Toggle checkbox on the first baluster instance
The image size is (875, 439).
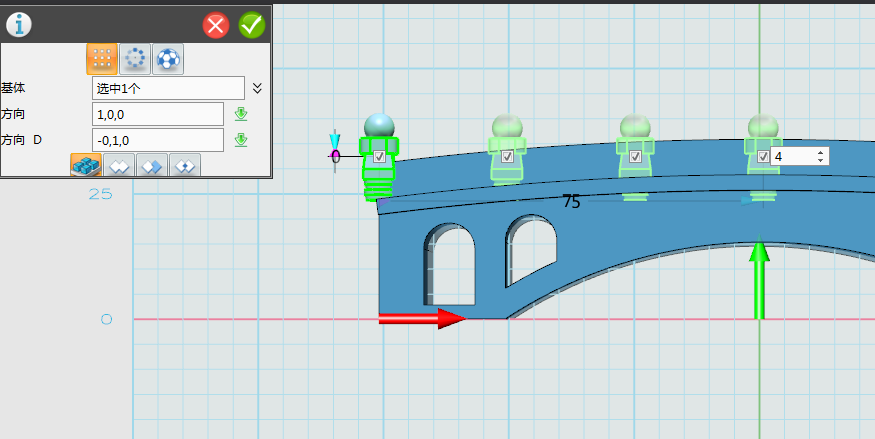click(379, 157)
